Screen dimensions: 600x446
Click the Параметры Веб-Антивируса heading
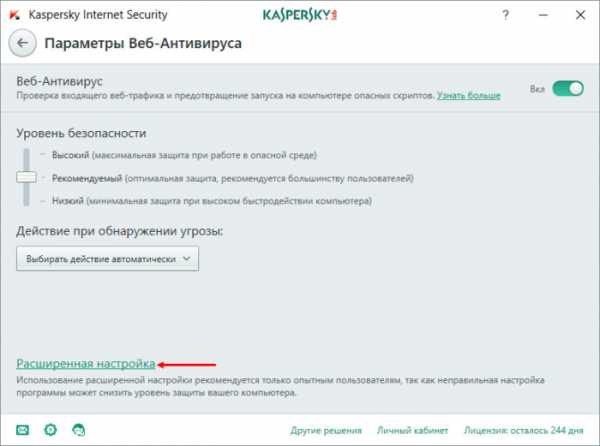tap(143, 43)
